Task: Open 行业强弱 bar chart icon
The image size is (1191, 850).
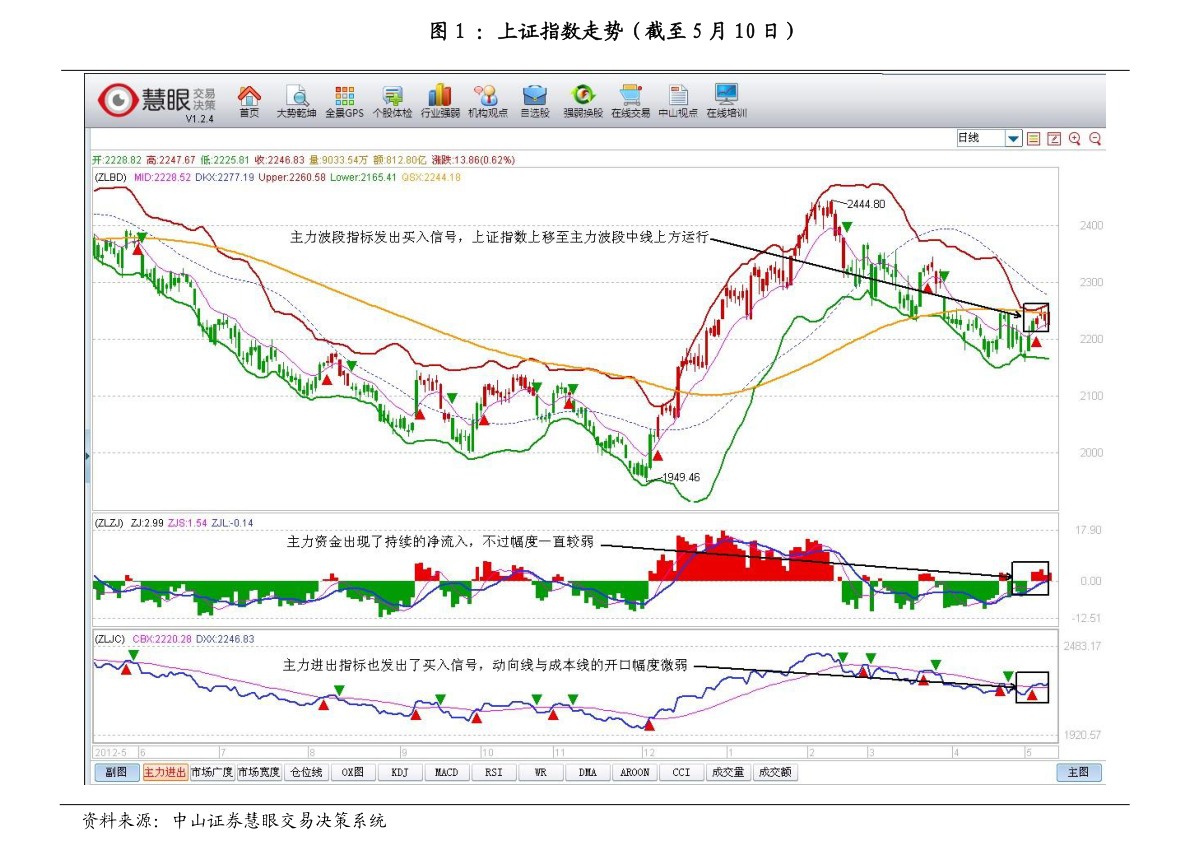Action: 440,101
